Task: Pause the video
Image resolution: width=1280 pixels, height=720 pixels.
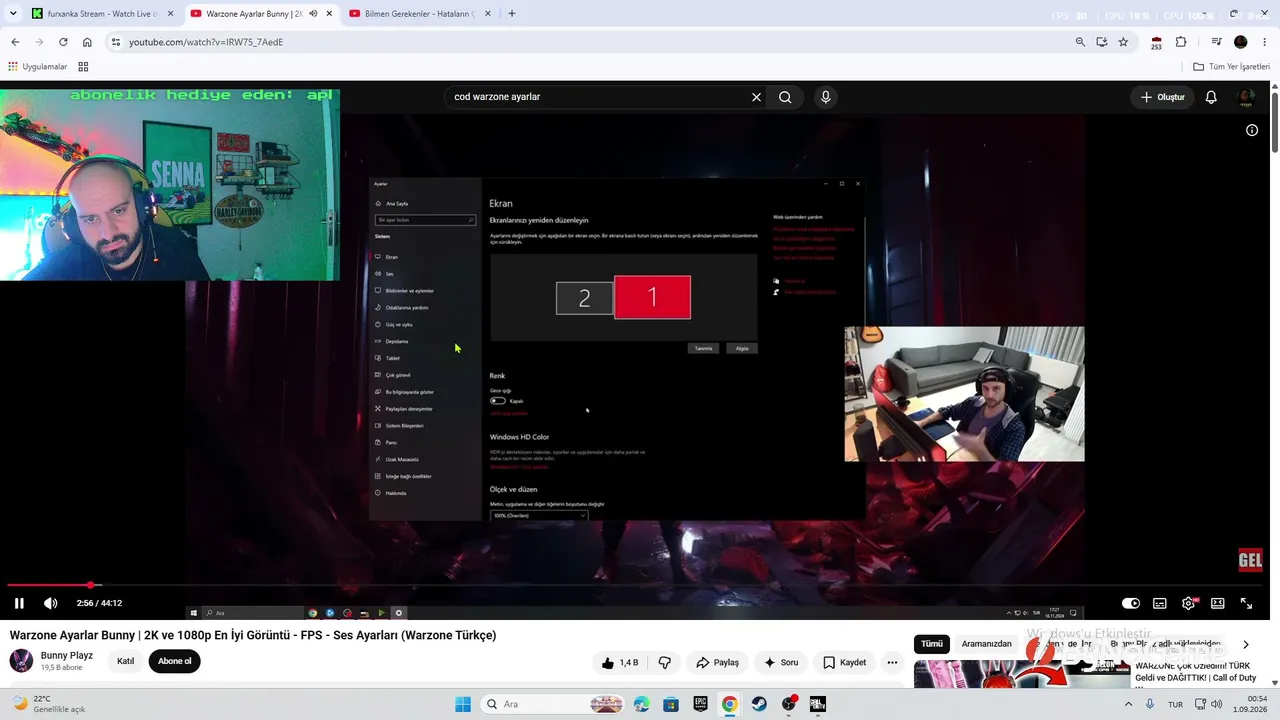Action: point(19,603)
